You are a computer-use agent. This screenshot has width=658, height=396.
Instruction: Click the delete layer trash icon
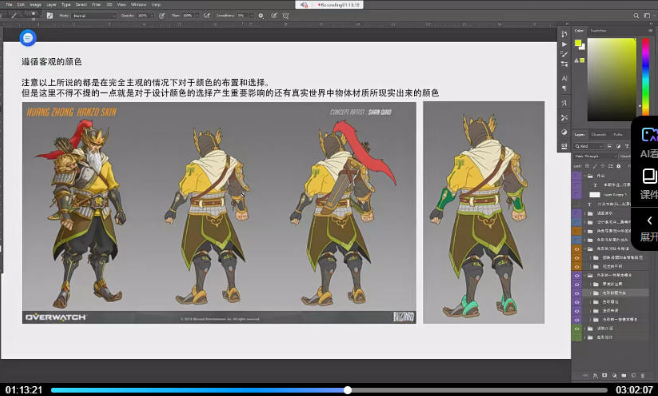point(643,375)
